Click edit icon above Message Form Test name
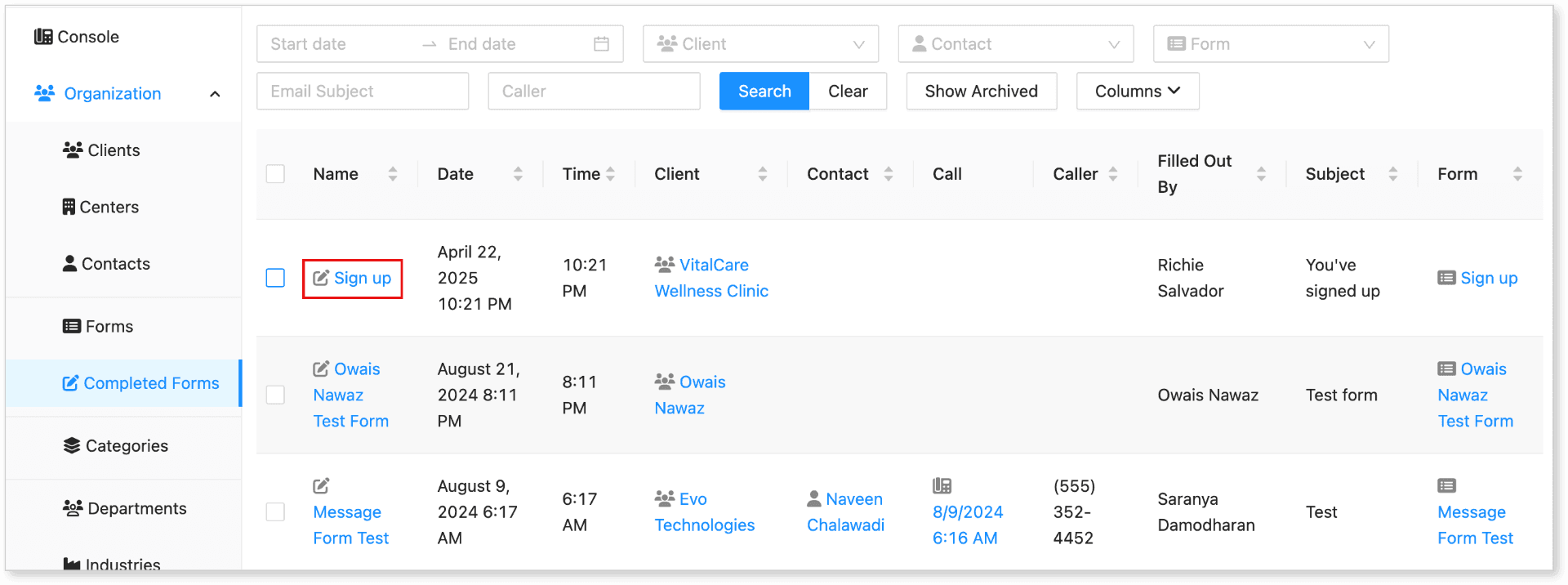The image size is (1568, 585). 321,486
